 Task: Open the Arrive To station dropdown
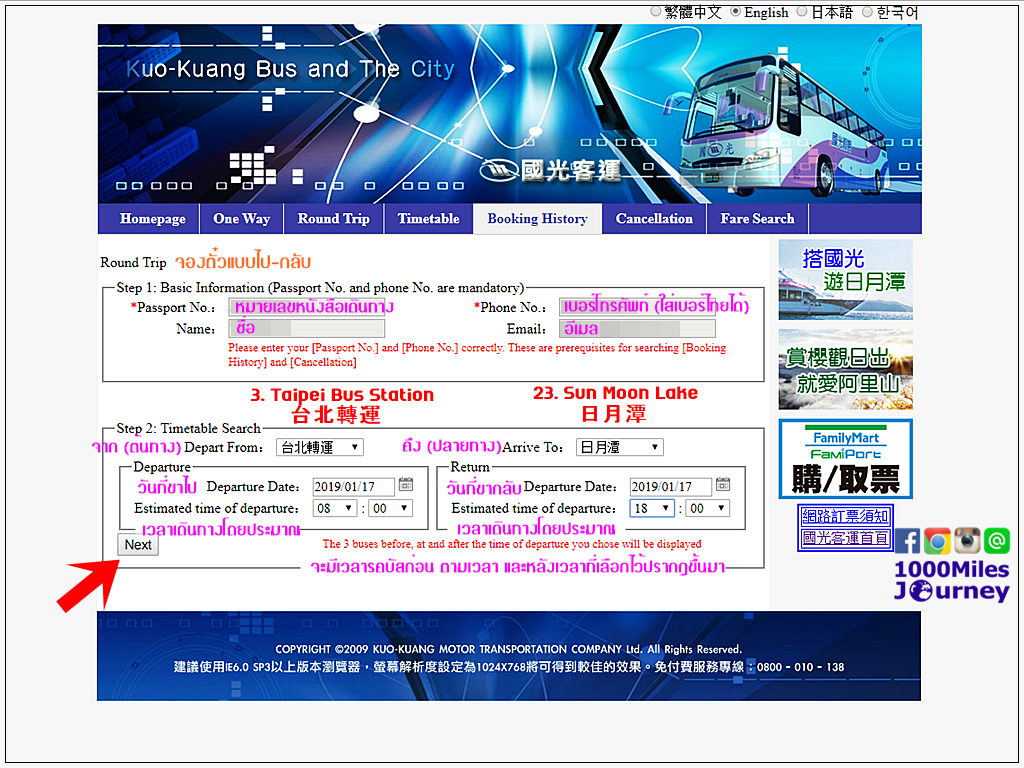click(620, 447)
